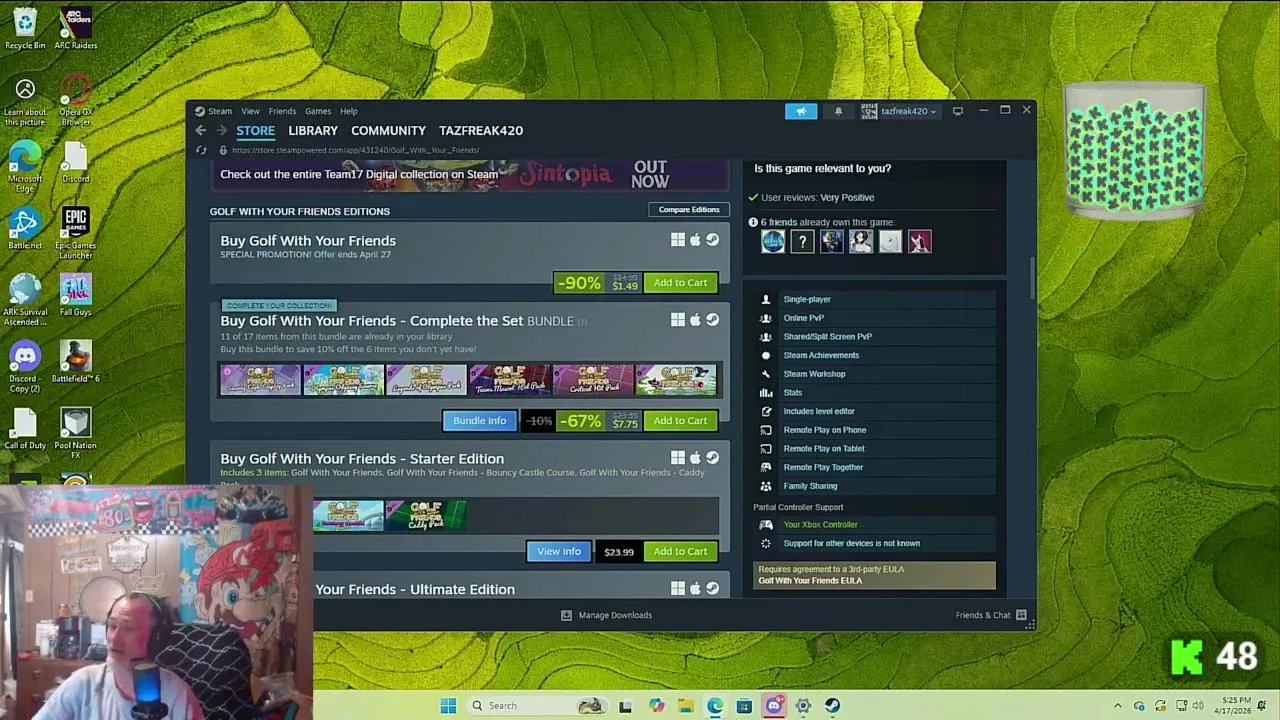
Task: Add base Golf With Your Friends to cart
Action: (680, 283)
